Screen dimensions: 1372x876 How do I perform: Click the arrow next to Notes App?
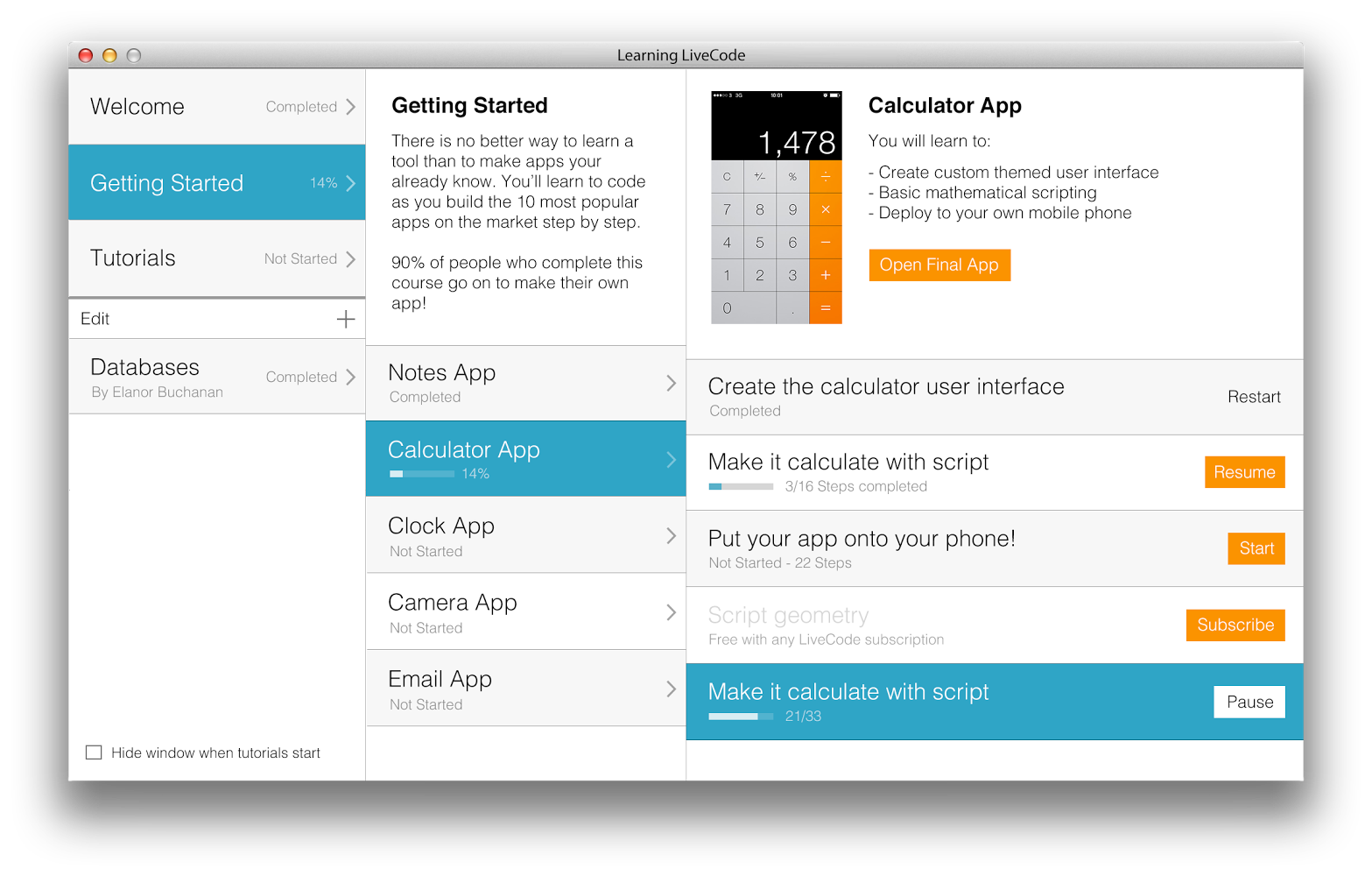671,384
